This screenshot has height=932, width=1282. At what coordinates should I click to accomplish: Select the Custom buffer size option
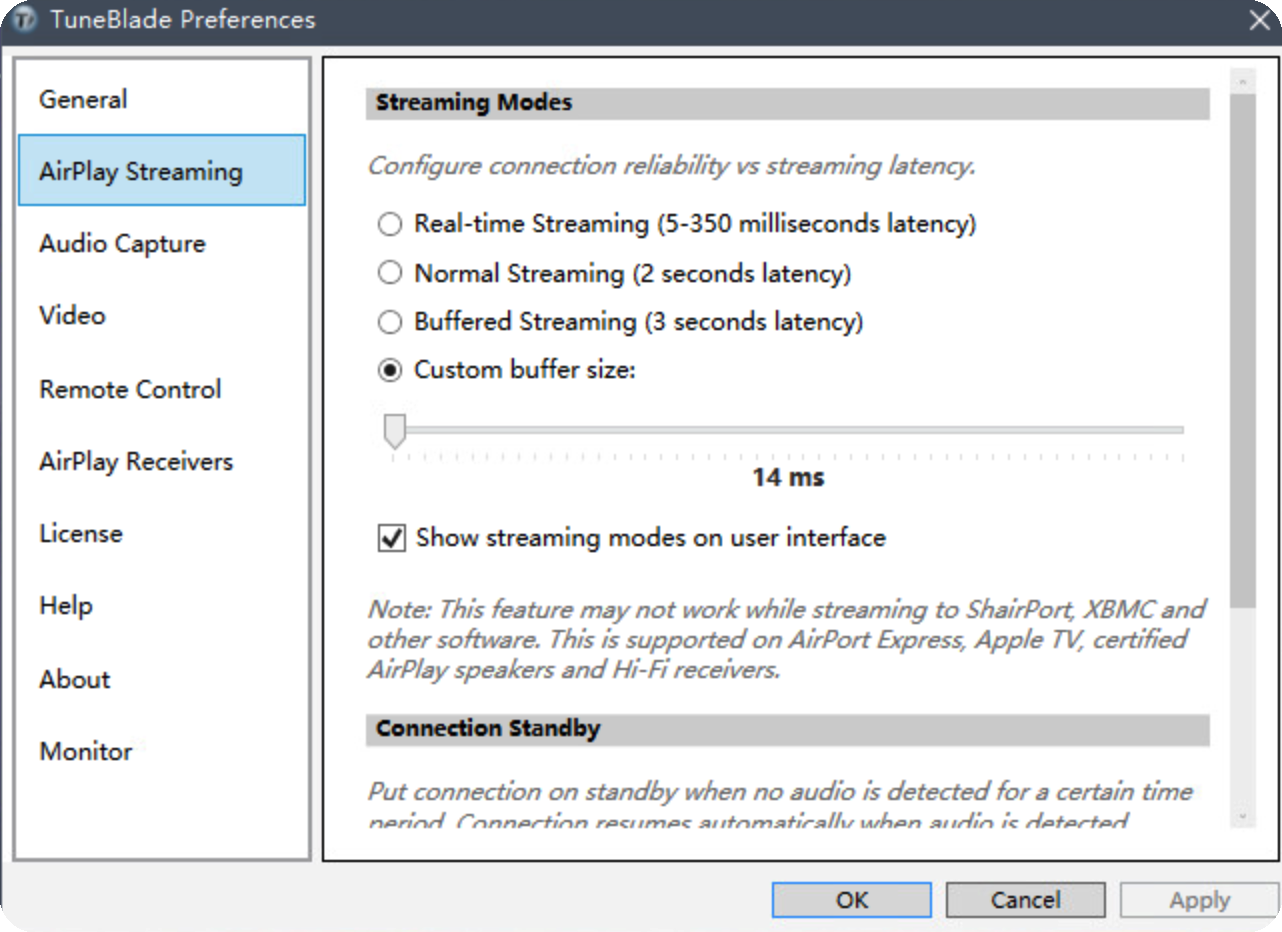390,371
